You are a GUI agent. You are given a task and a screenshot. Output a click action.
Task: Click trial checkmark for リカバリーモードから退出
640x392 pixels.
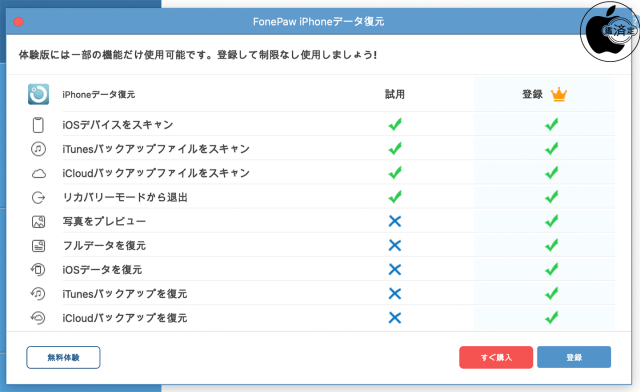(395, 197)
